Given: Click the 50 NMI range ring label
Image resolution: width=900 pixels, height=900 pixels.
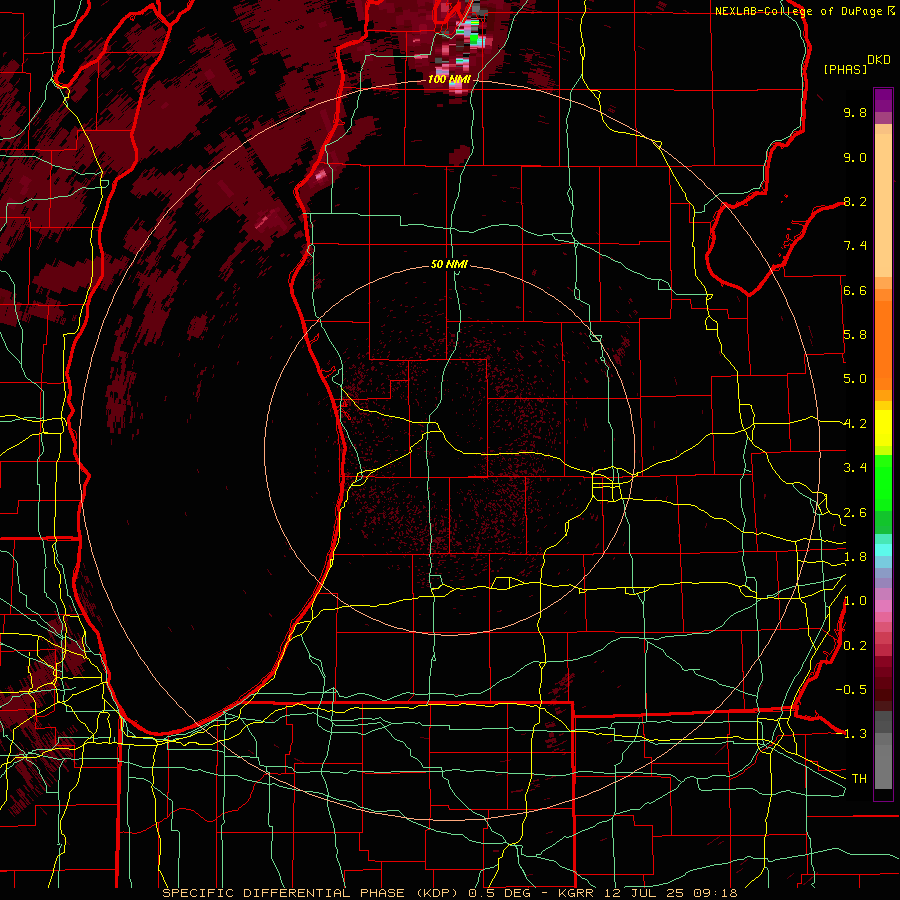Looking at the screenshot, I should 449,265.
